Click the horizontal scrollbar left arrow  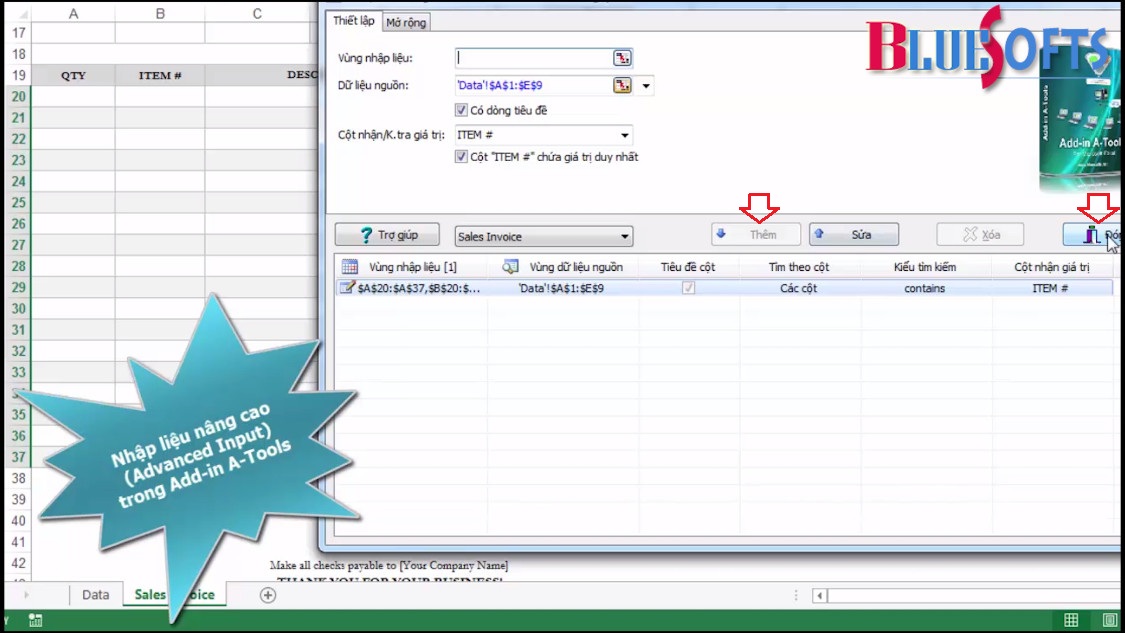pyautogui.click(x=819, y=596)
